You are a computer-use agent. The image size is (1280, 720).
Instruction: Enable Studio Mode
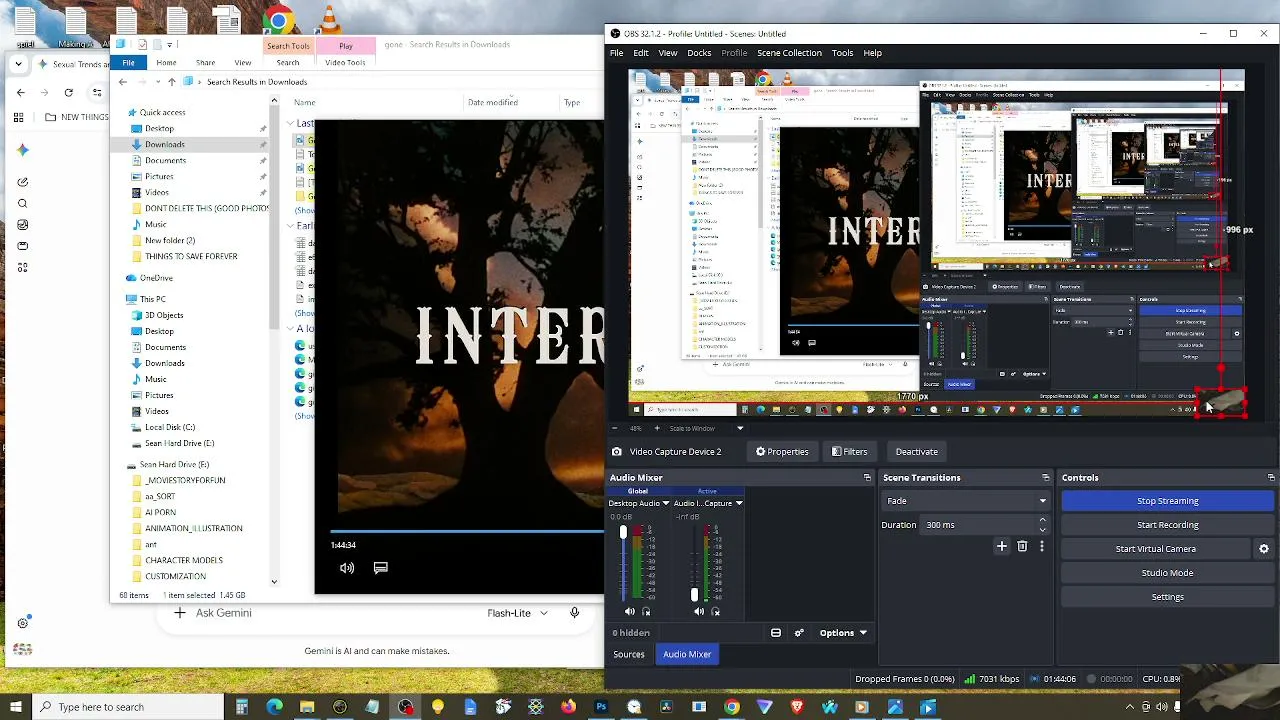click(1168, 573)
